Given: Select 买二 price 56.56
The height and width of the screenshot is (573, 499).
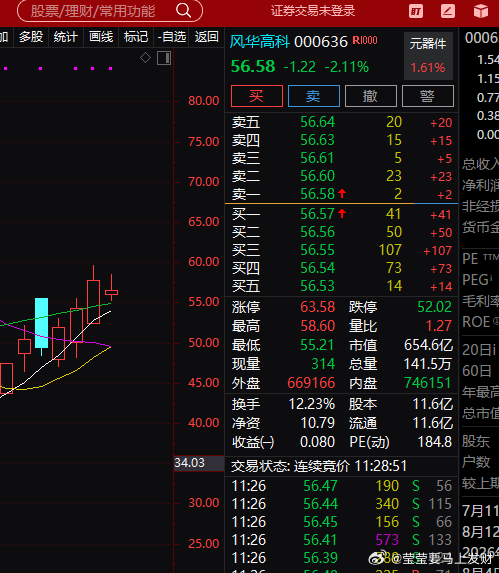Looking at the screenshot, I should (317, 232).
